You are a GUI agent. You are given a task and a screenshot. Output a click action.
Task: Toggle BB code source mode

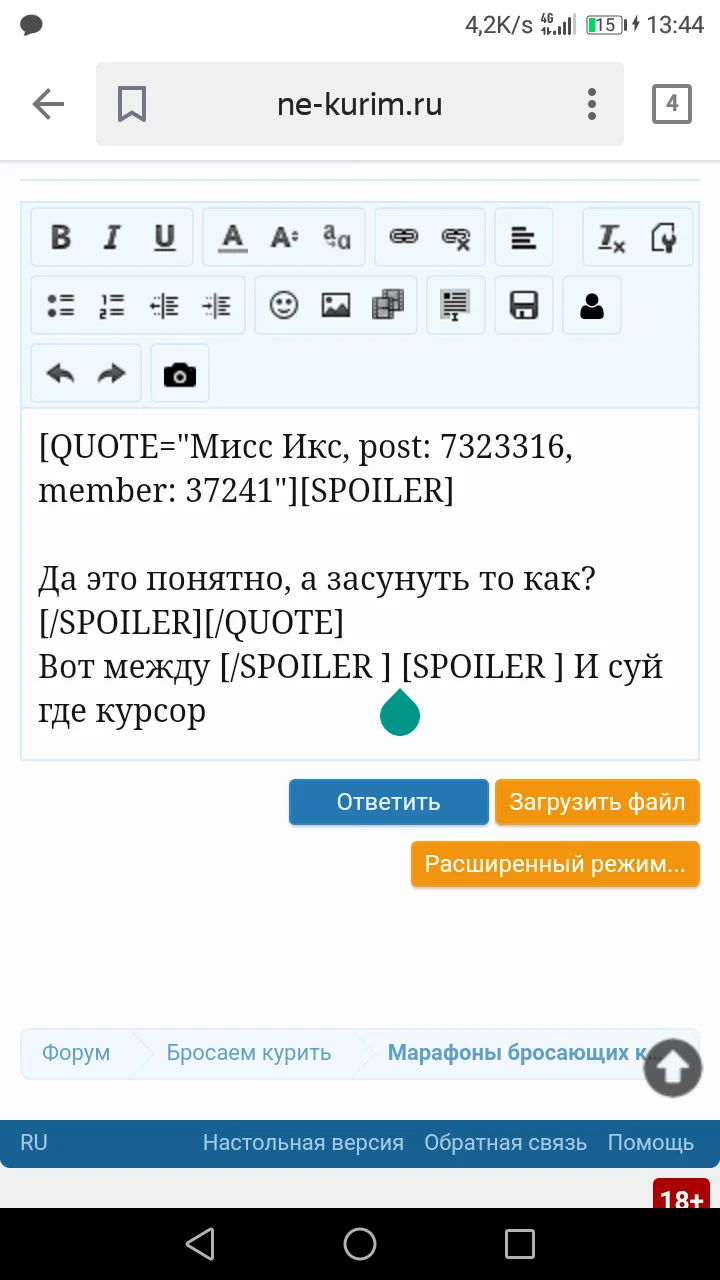click(x=663, y=237)
